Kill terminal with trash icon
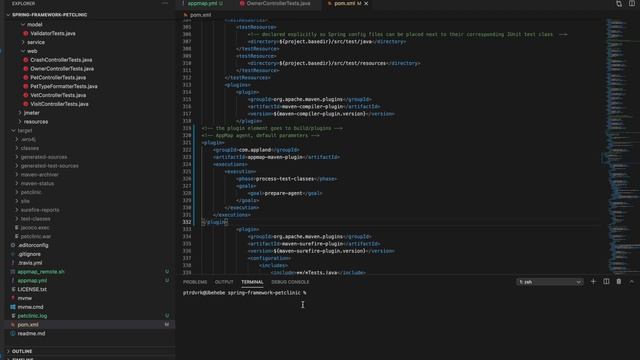Image resolution: width=640 pixels, height=360 pixels. point(619,282)
